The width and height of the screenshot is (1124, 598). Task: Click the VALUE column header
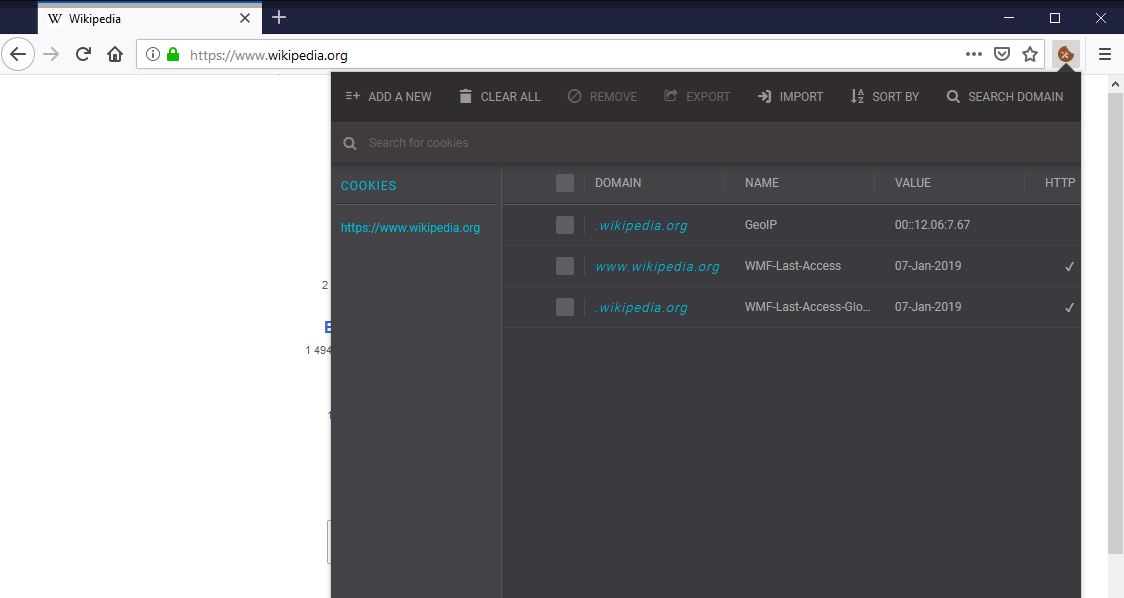coord(913,183)
